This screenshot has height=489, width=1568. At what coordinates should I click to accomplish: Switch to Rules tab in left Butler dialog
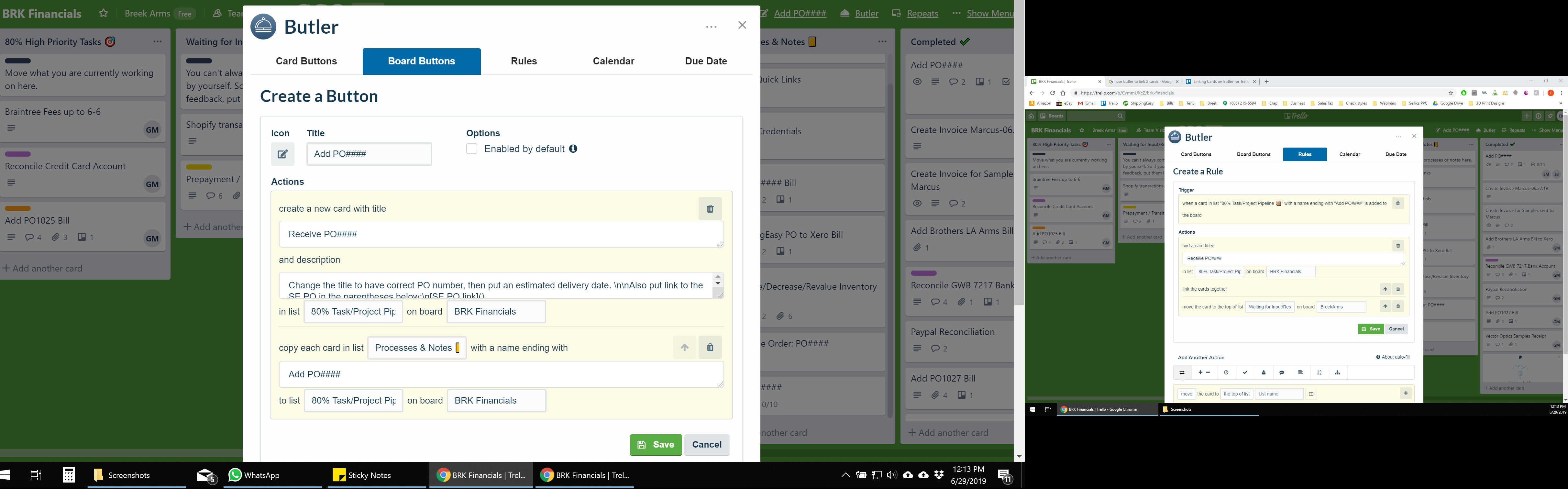(x=524, y=61)
